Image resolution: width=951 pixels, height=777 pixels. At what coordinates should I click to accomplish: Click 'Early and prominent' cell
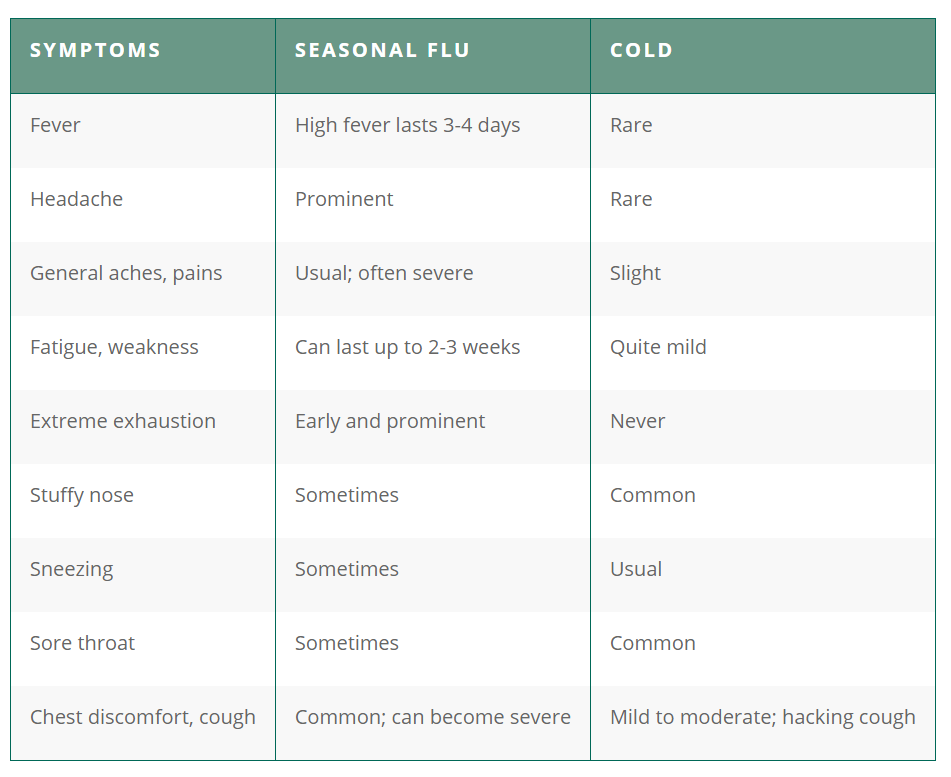[x=390, y=421]
